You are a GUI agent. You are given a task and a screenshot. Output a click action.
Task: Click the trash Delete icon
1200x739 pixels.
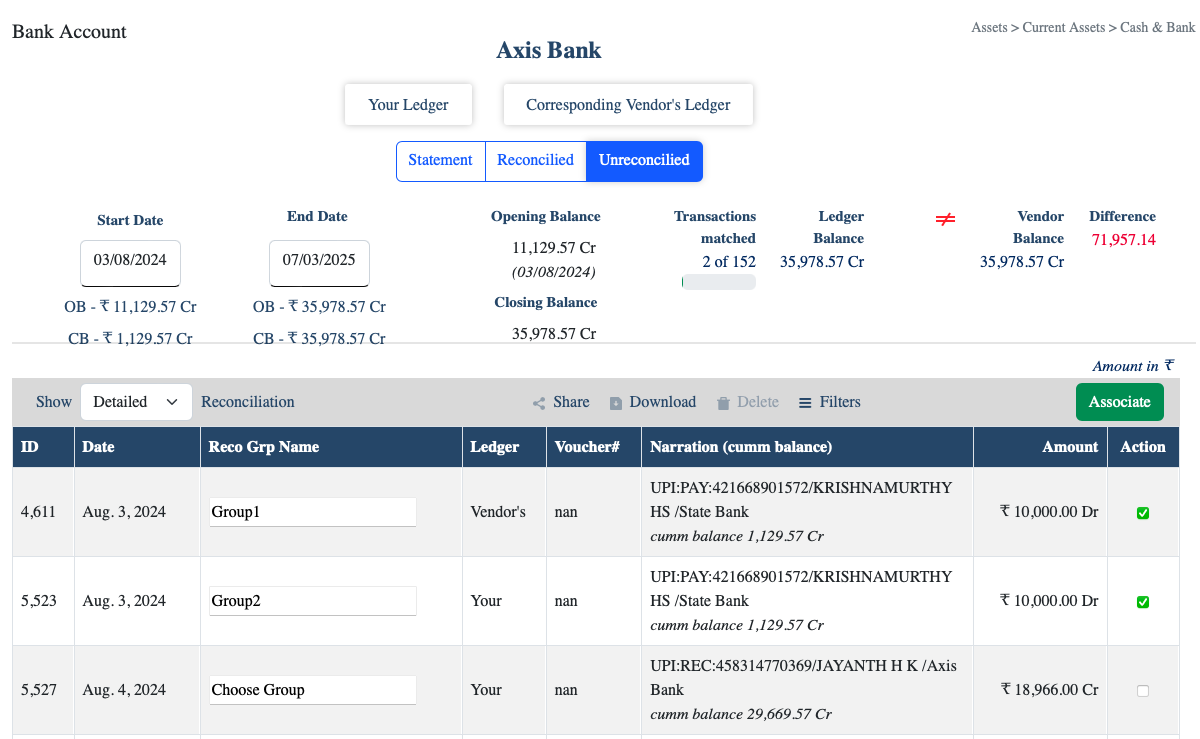coord(723,403)
